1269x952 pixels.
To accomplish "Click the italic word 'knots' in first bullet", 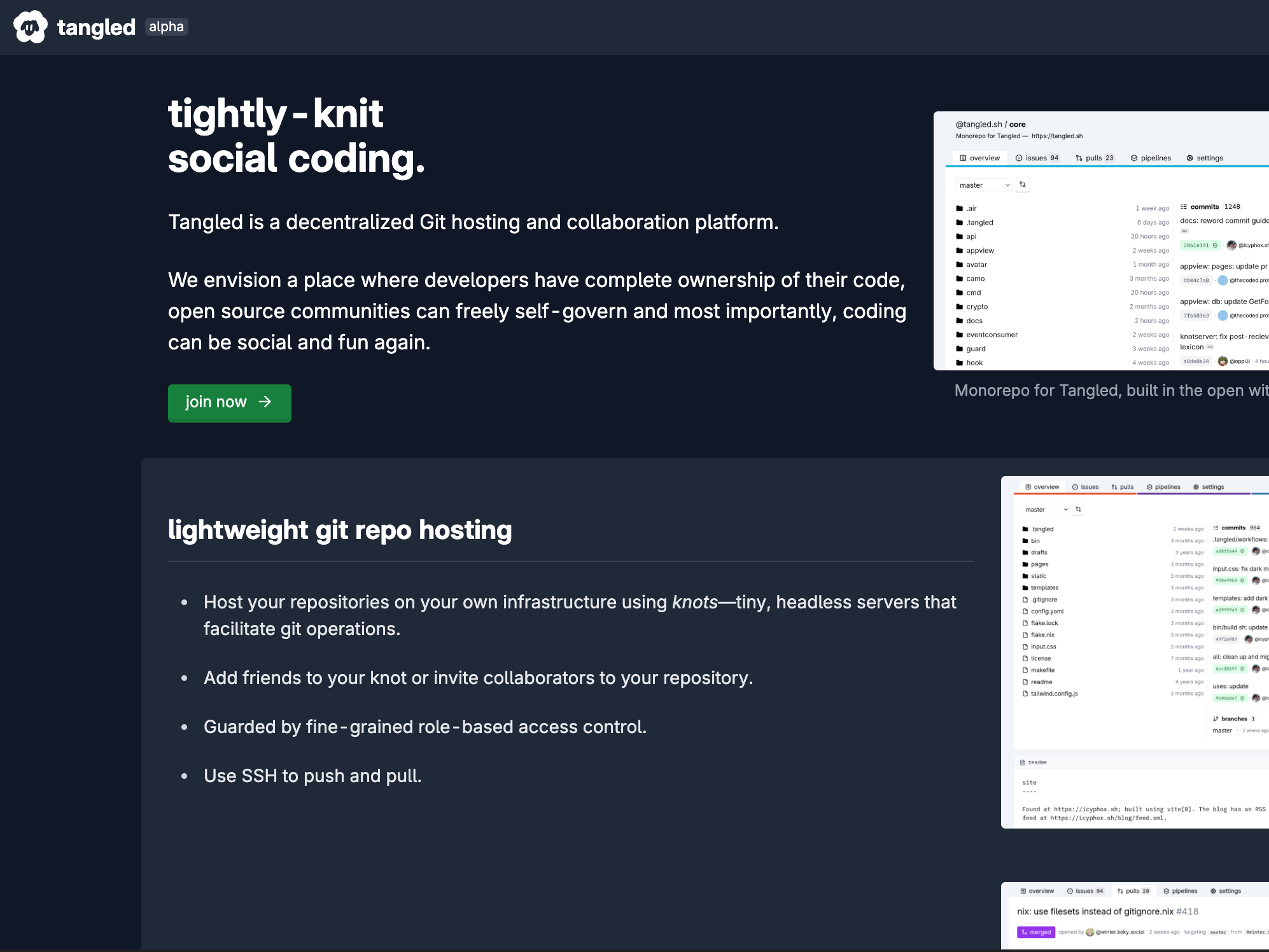I will 695,602.
